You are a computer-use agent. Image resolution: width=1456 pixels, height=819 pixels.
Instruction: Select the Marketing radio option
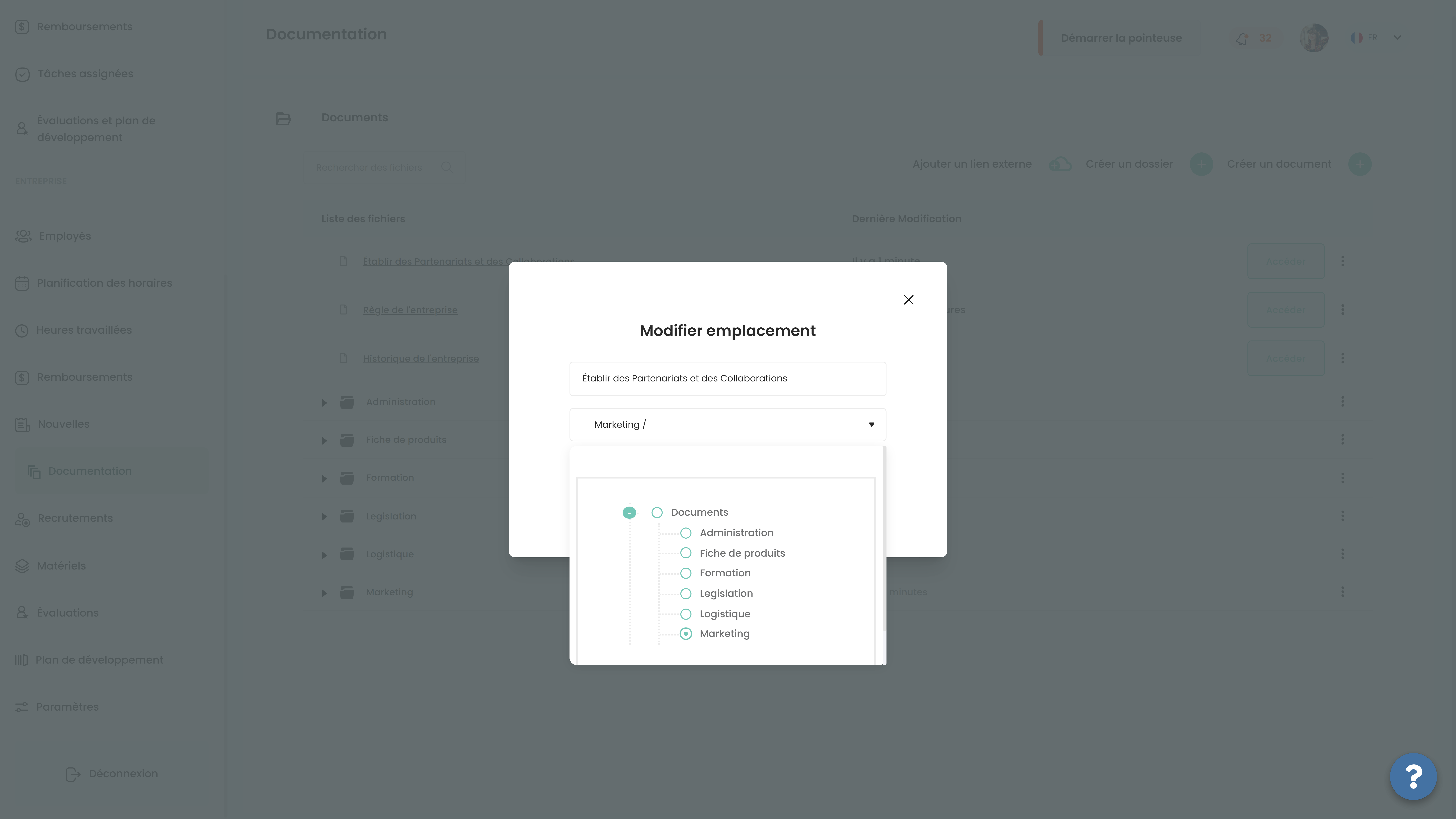(686, 634)
